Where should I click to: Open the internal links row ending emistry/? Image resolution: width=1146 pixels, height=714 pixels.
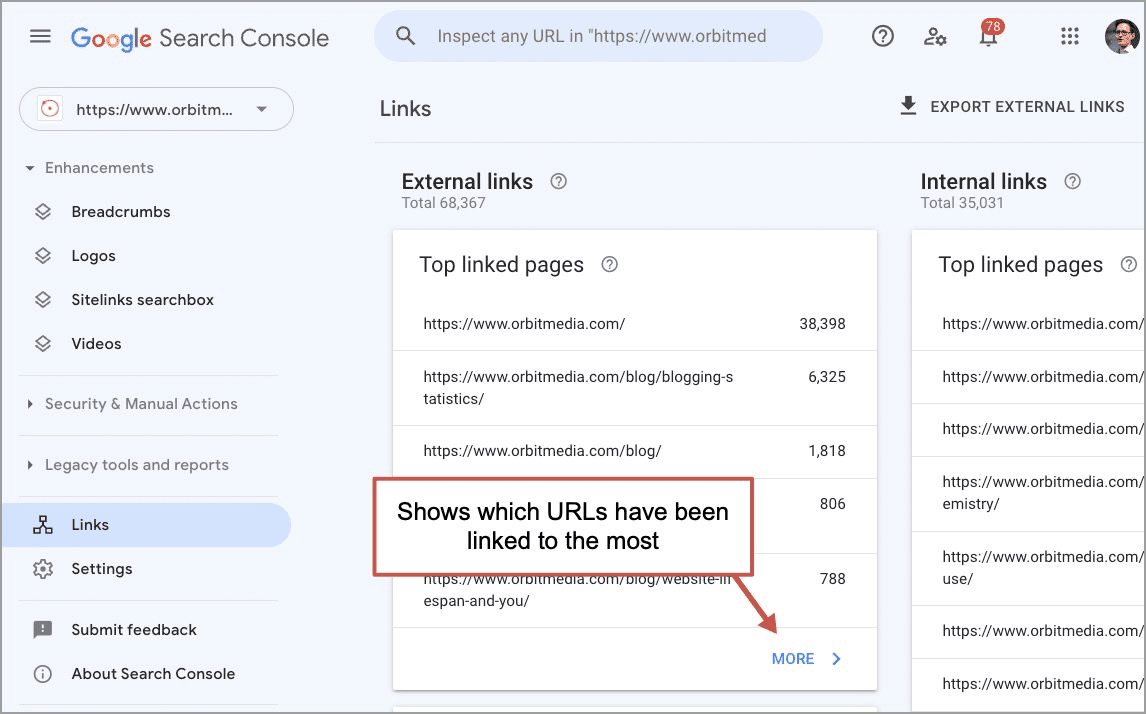coord(1028,493)
